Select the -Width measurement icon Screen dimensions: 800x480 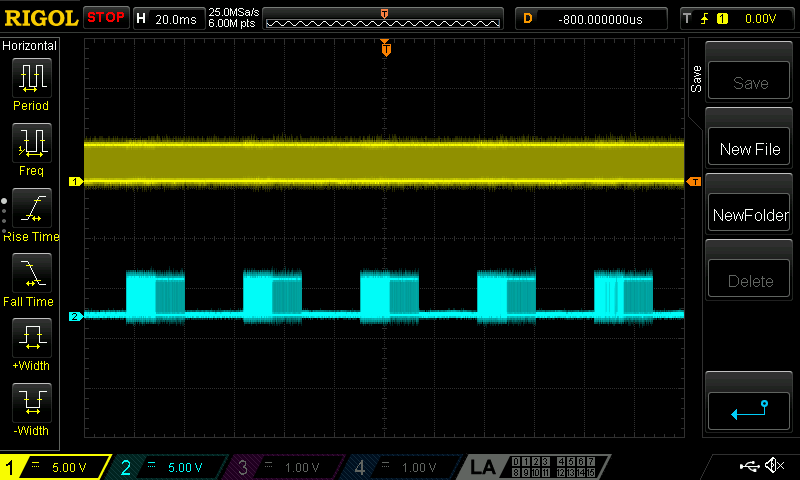click(32, 402)
